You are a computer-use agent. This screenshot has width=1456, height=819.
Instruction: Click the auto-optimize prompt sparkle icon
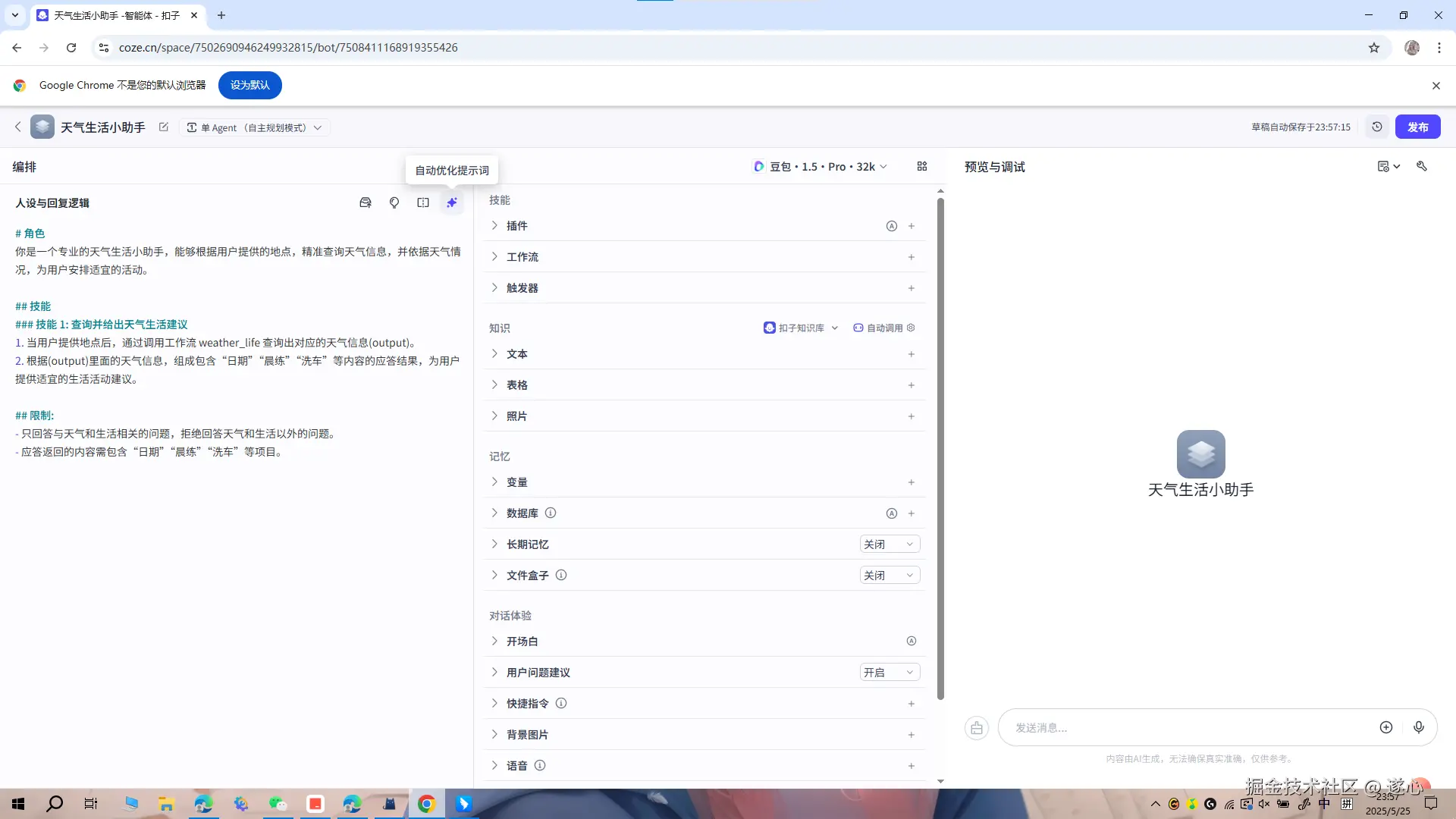pos(452,202)
